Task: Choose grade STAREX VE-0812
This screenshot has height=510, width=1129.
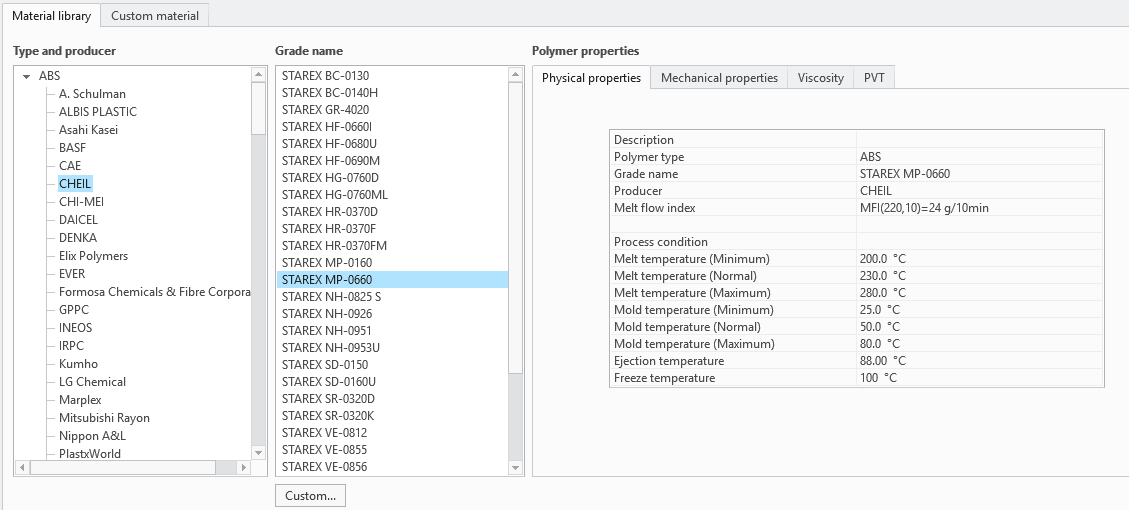Action: pyautogui.click(x=392, y=433)
